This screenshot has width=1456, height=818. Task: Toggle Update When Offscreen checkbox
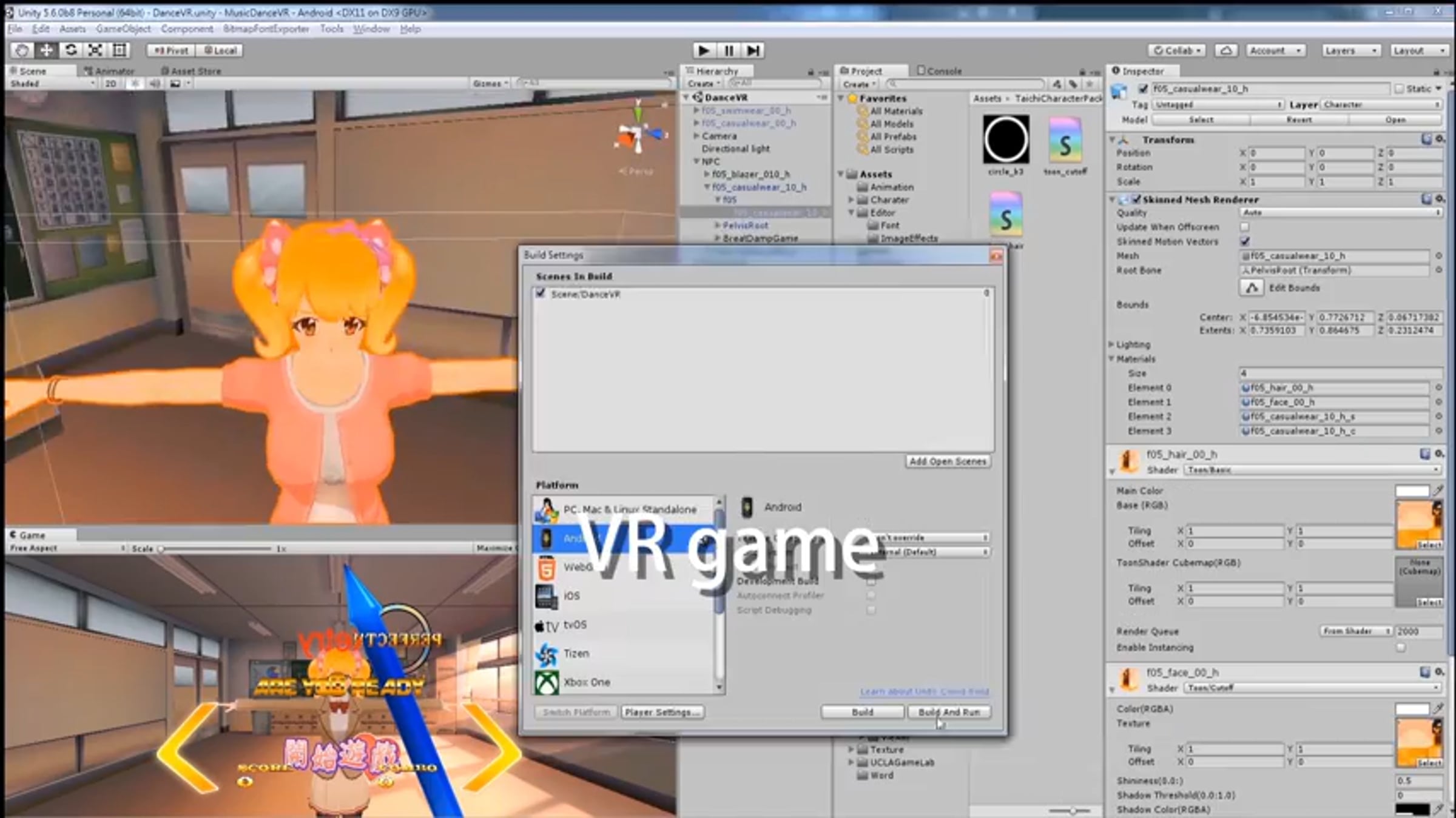point(1244,227)
